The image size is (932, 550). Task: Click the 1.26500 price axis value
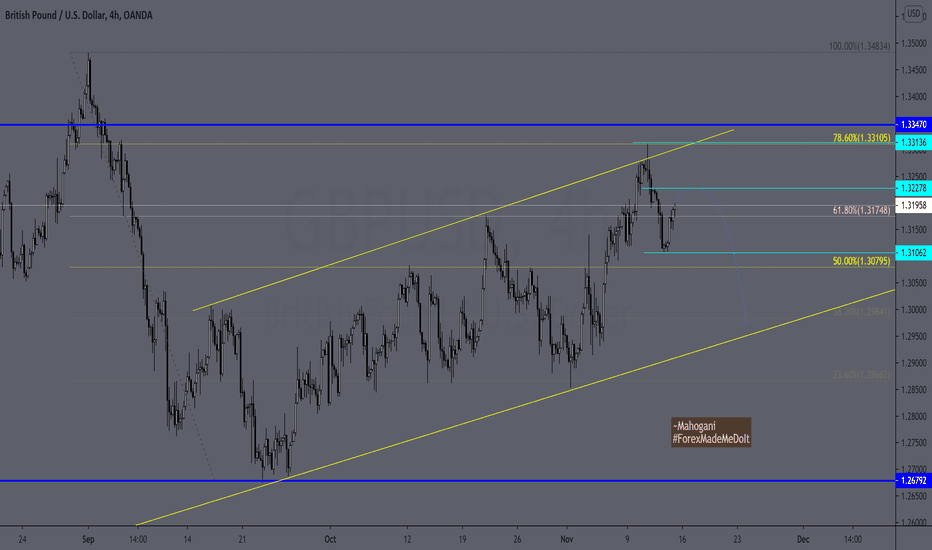914,496
